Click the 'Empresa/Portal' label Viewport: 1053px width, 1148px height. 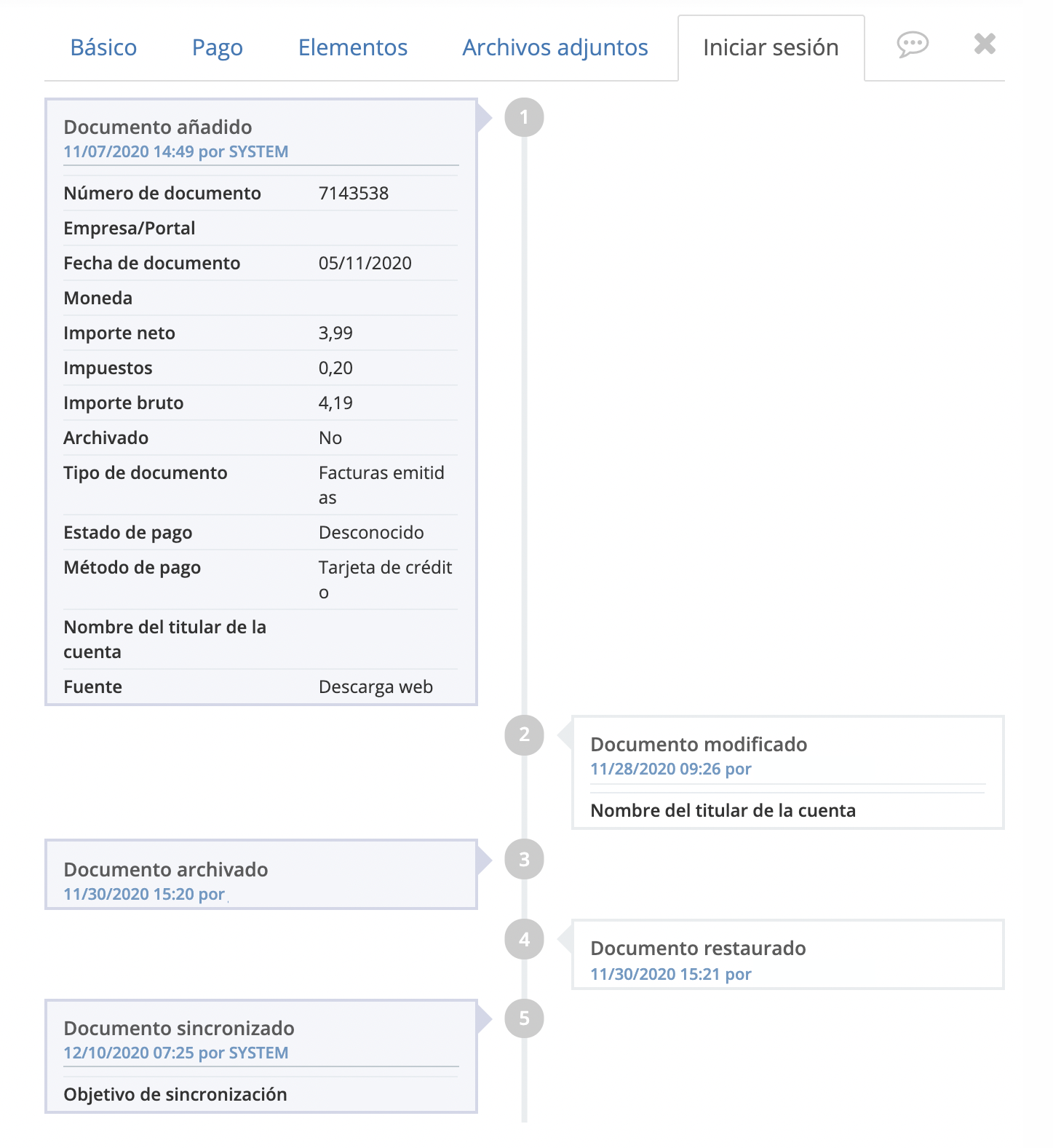tap(130, 228)
